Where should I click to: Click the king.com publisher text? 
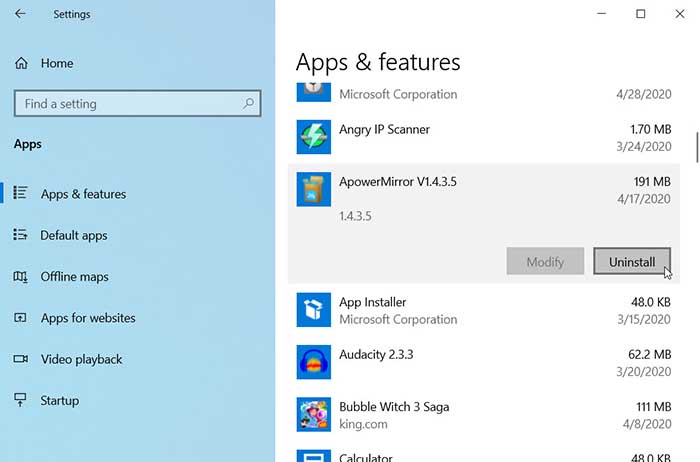[363, 424]
